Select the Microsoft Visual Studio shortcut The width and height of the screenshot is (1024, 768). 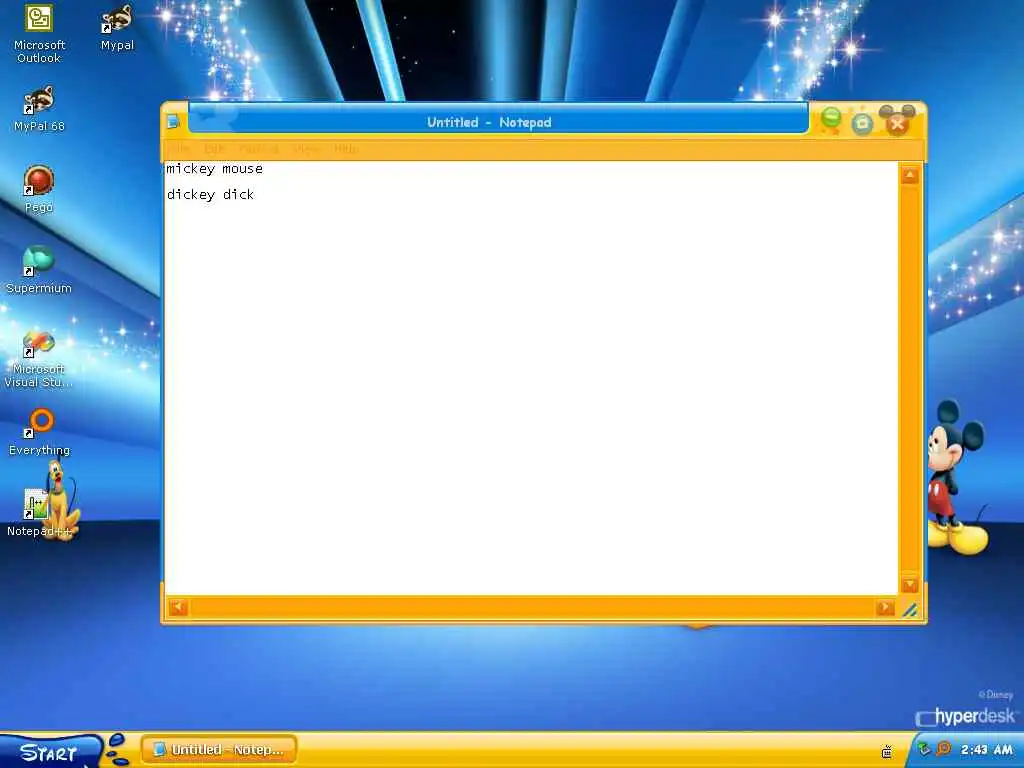pos(39,359)
